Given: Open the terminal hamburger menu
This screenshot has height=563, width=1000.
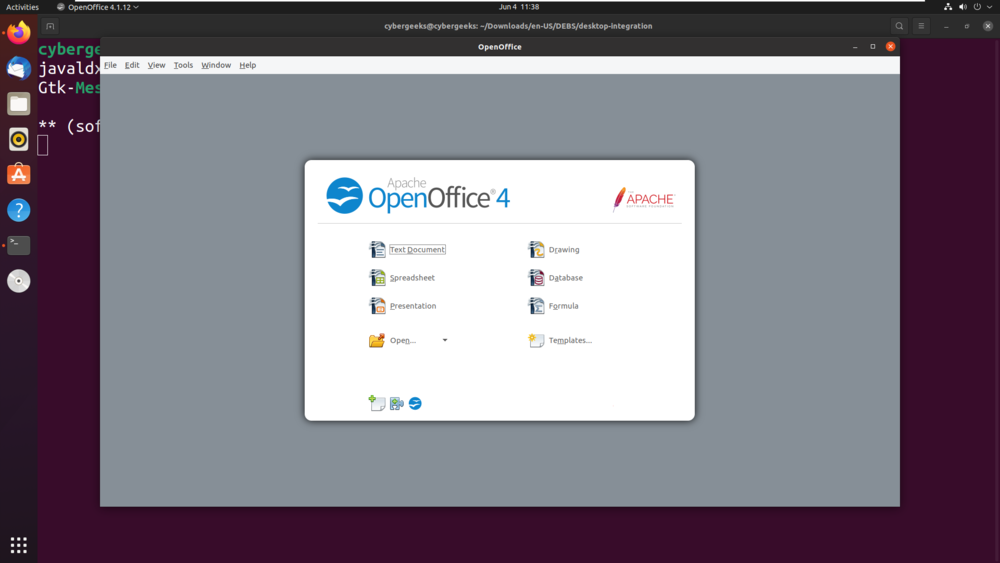Looking at the screenshot, I should tap(921, 26).
